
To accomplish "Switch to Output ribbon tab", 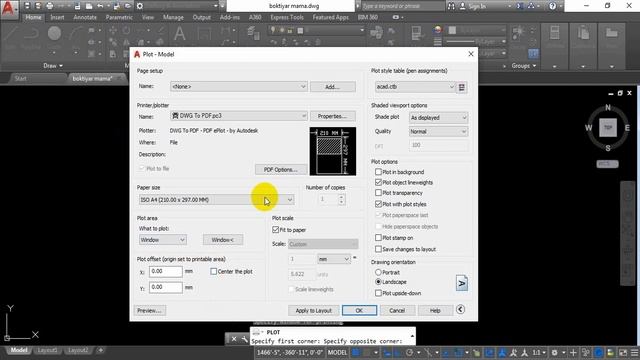I will click(202, 18).
